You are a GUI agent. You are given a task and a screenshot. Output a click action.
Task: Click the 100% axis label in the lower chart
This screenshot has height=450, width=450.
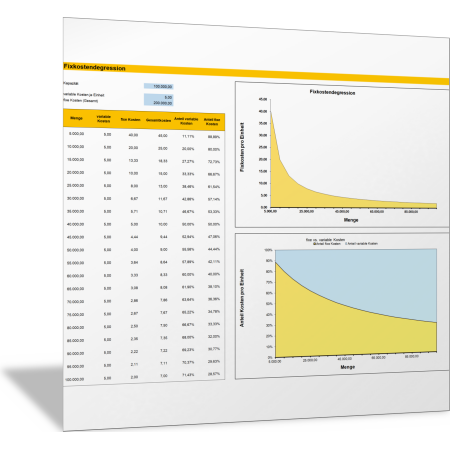tap(269, 250)
